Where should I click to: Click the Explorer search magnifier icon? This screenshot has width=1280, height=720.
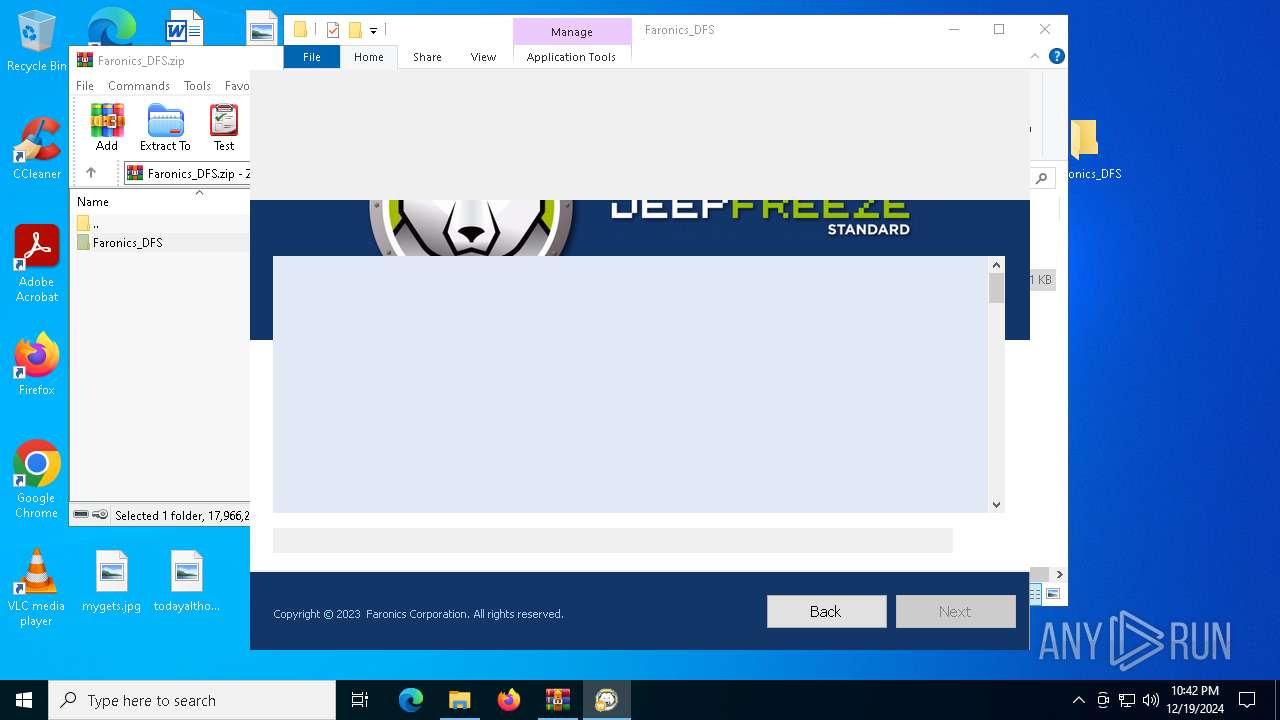pos(1042,178)
